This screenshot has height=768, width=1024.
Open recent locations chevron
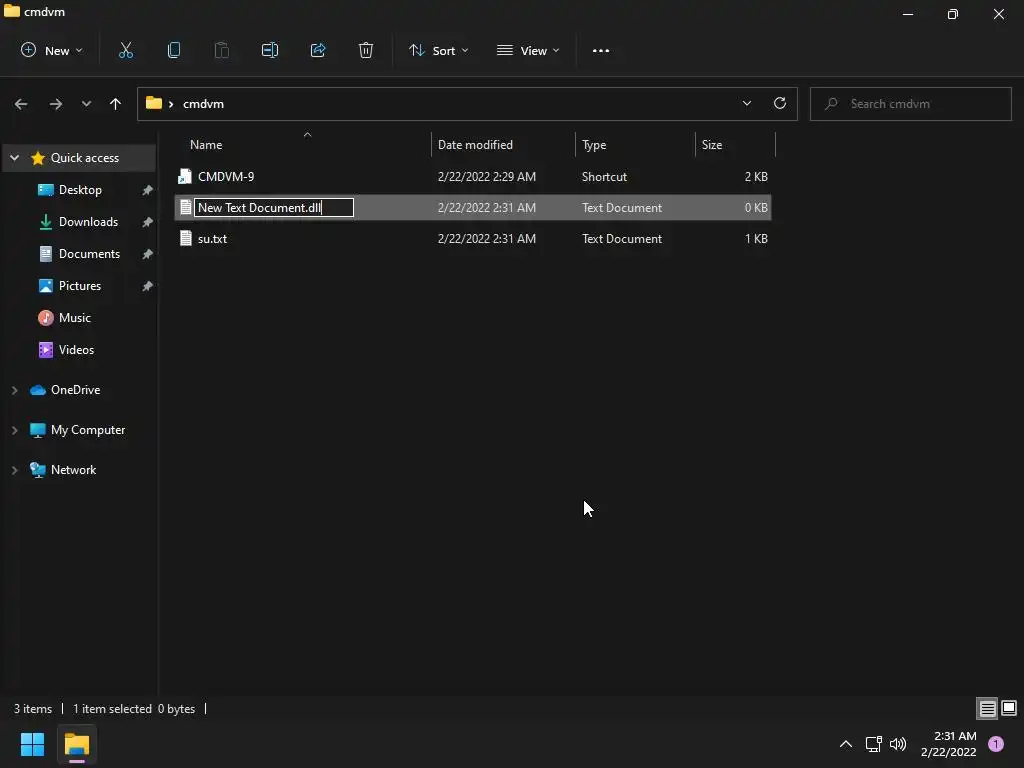(x=86, y=104)
